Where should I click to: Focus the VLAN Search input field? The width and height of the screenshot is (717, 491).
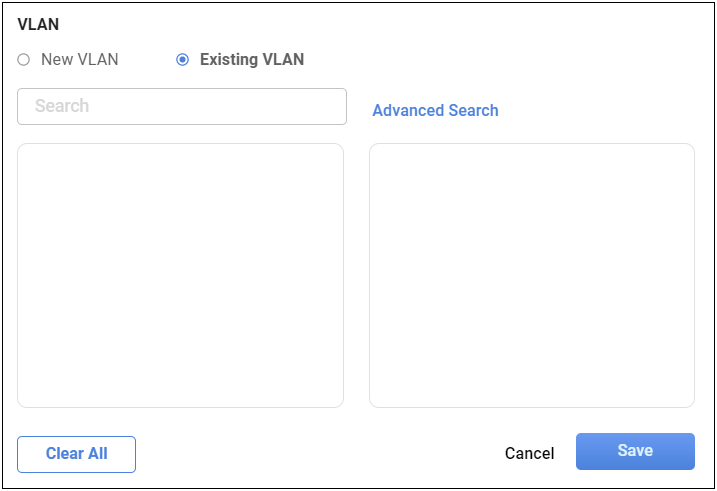coord(182,106)
